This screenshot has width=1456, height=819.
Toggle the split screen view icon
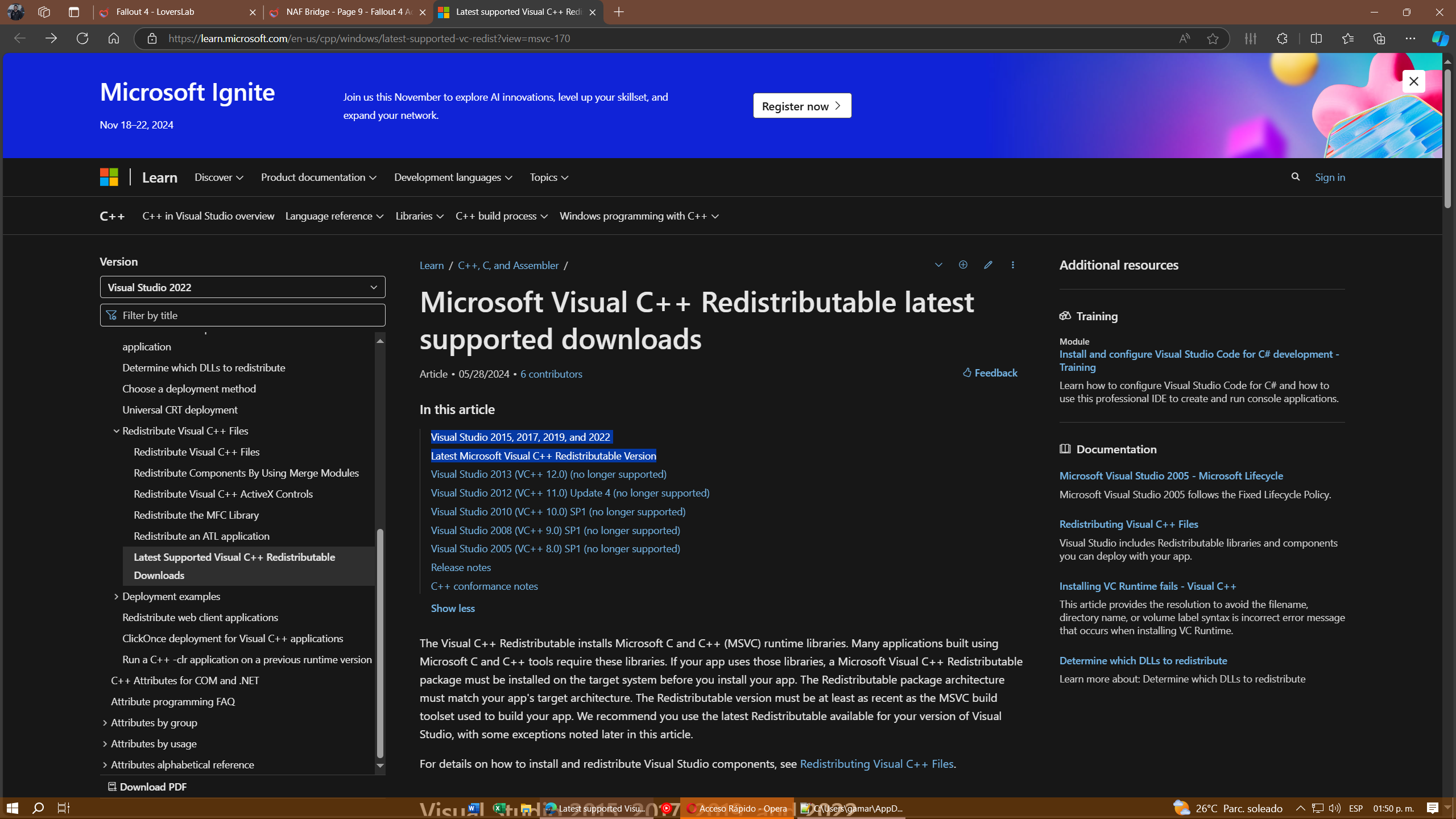pos(1316,39)
